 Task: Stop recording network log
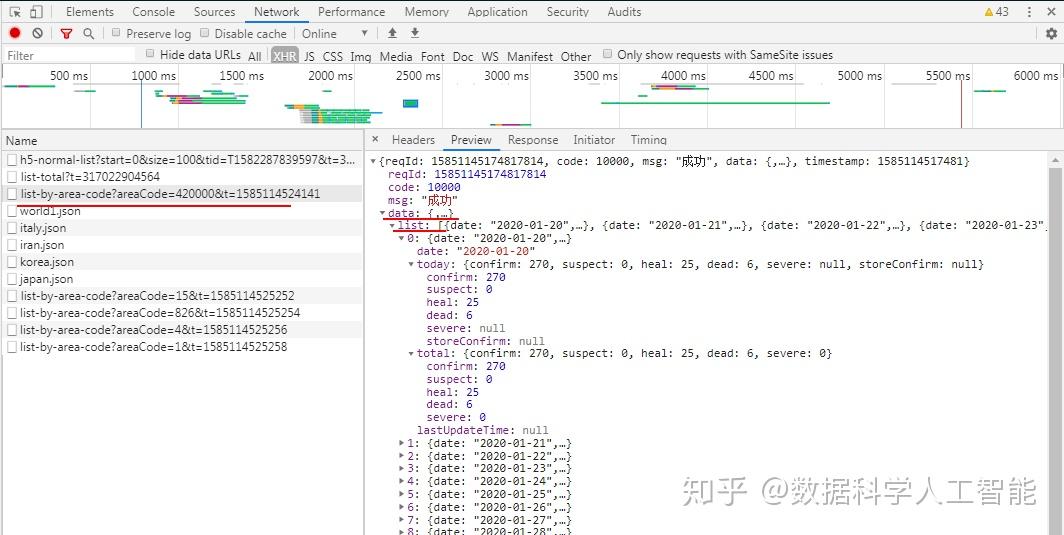point(15,33)
